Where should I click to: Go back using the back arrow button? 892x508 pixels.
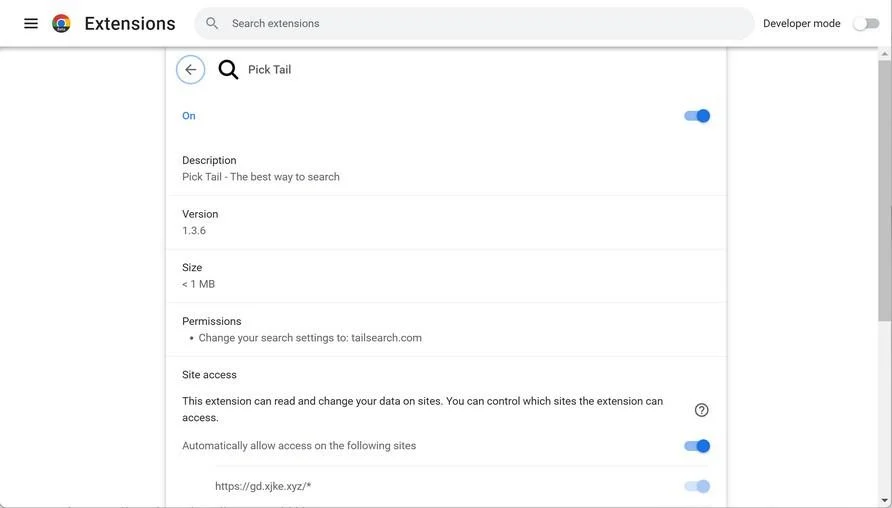[191, 70]
